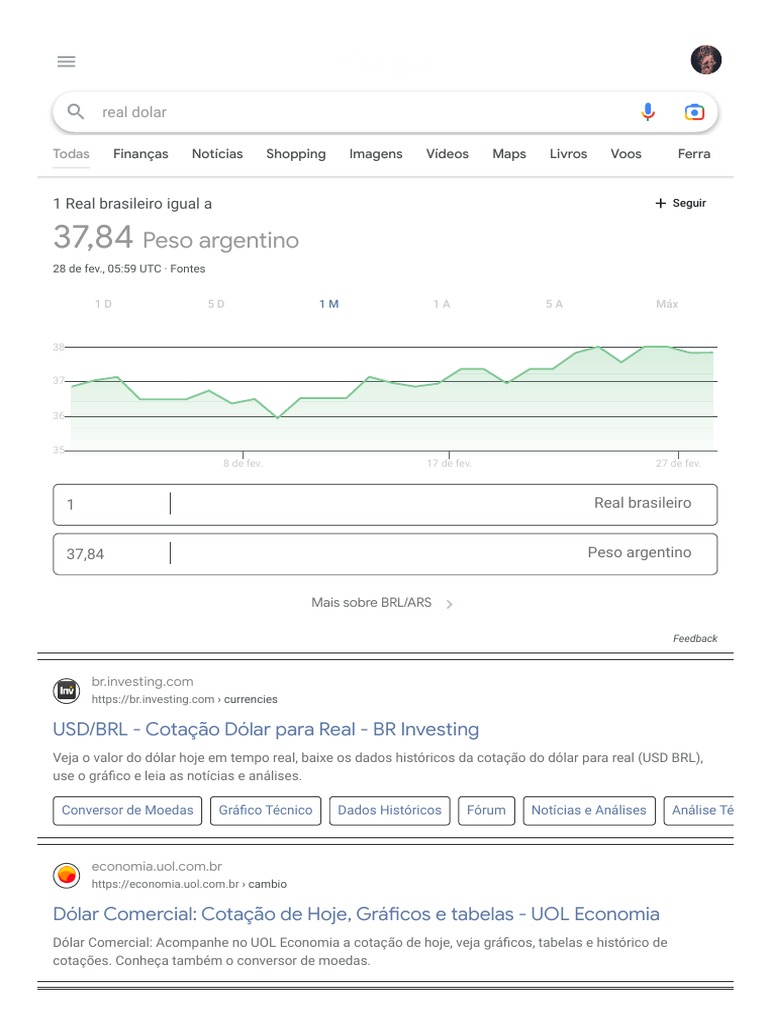Click the profile avatar picture

click(706, 60)
